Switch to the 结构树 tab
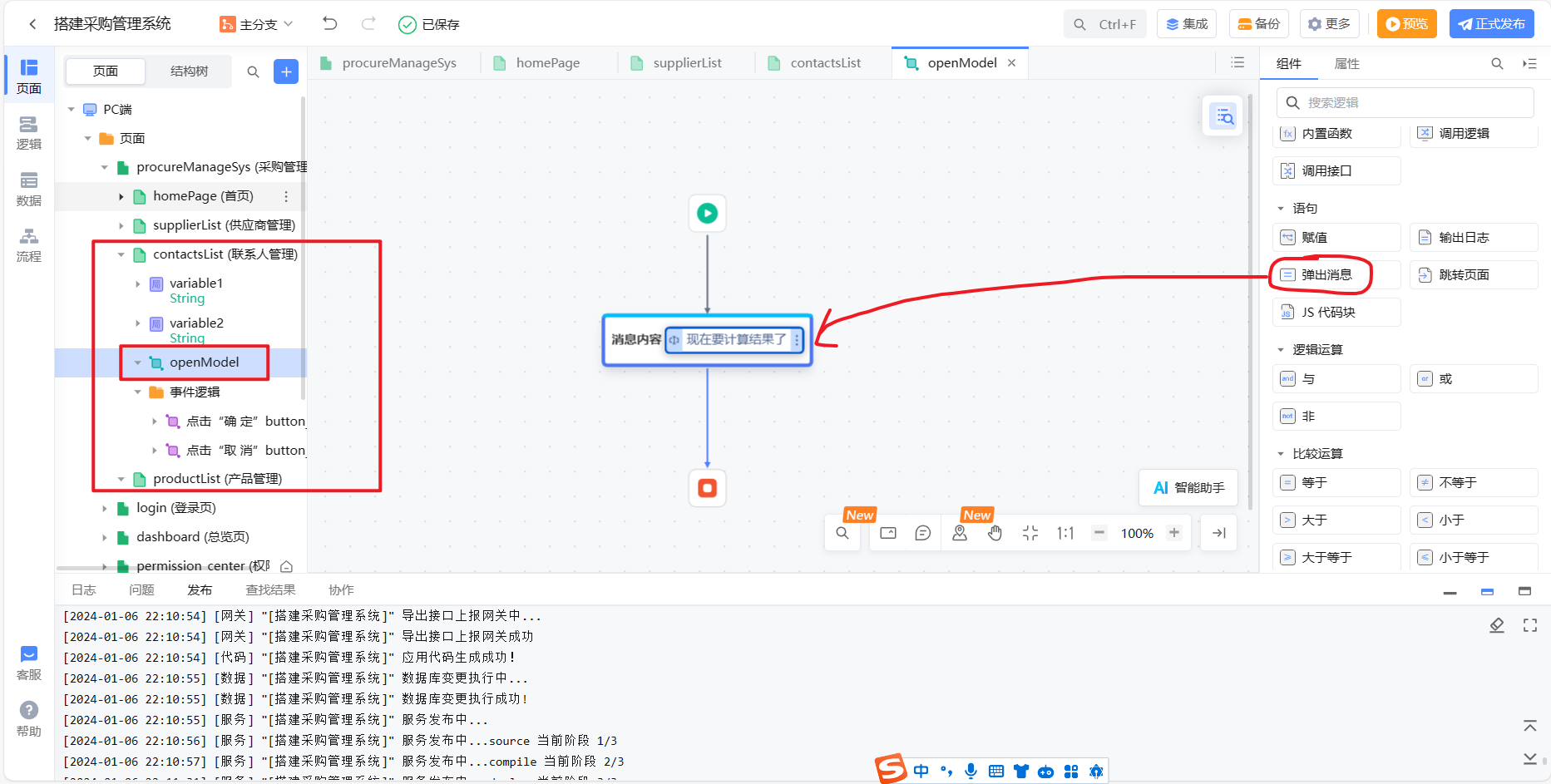Screen dimensions: 1551x784 click(x=189, y=71)
